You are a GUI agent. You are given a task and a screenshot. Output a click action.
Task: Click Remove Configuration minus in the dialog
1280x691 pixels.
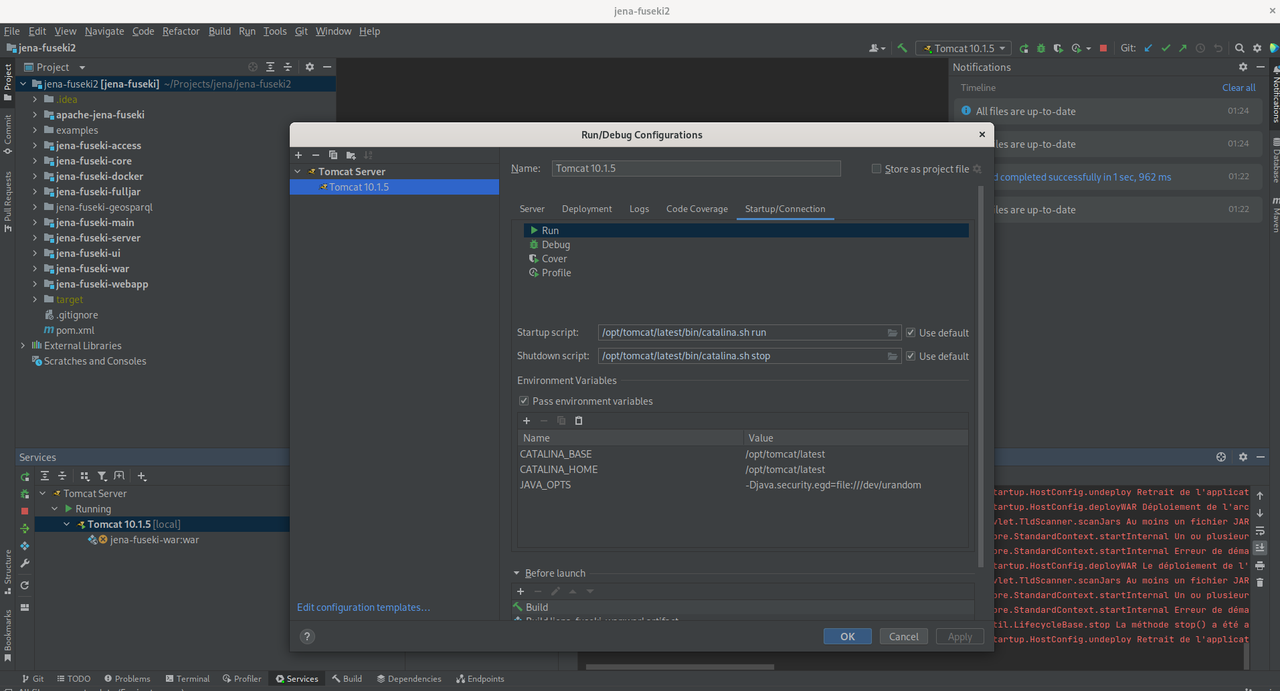click(x=315, y=155)
